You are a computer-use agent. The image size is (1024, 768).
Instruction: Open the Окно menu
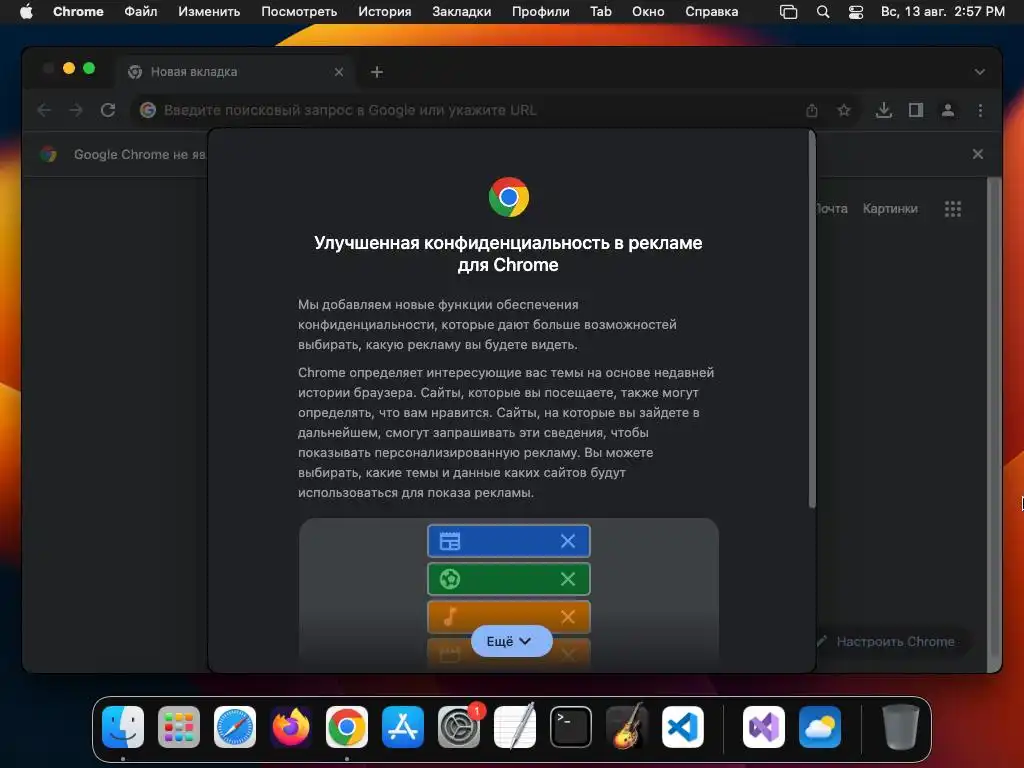(648, 12)
